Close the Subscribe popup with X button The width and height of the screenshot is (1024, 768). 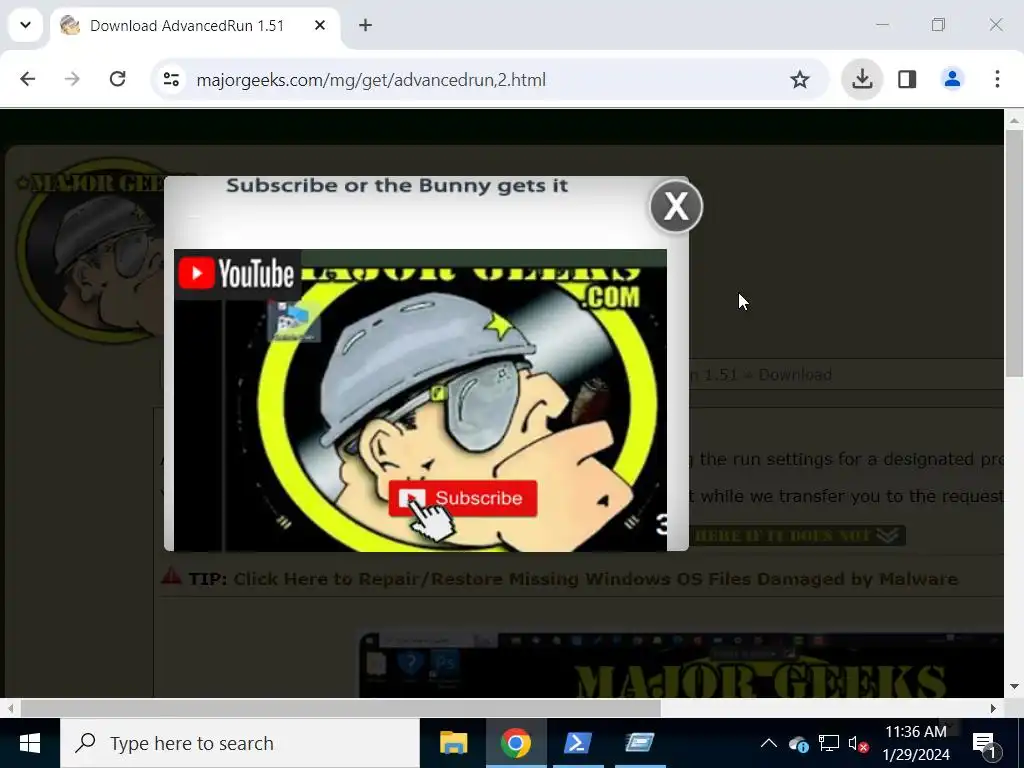[x=676, y=206]
